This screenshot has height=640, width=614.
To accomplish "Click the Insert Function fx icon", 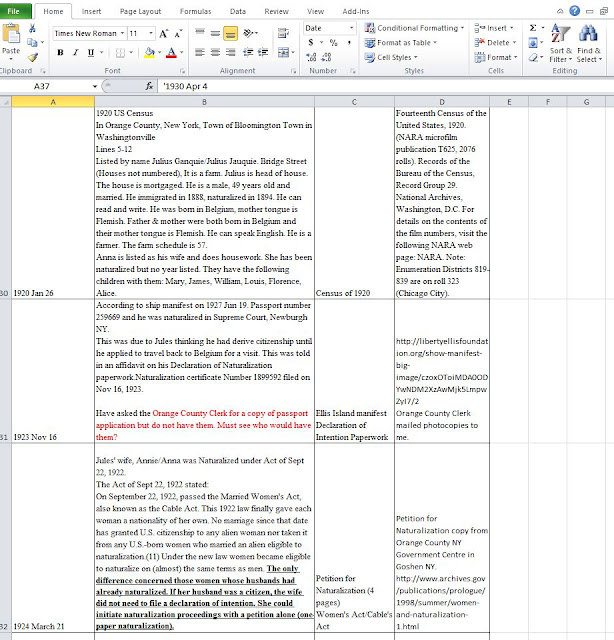I will point(149,86).
